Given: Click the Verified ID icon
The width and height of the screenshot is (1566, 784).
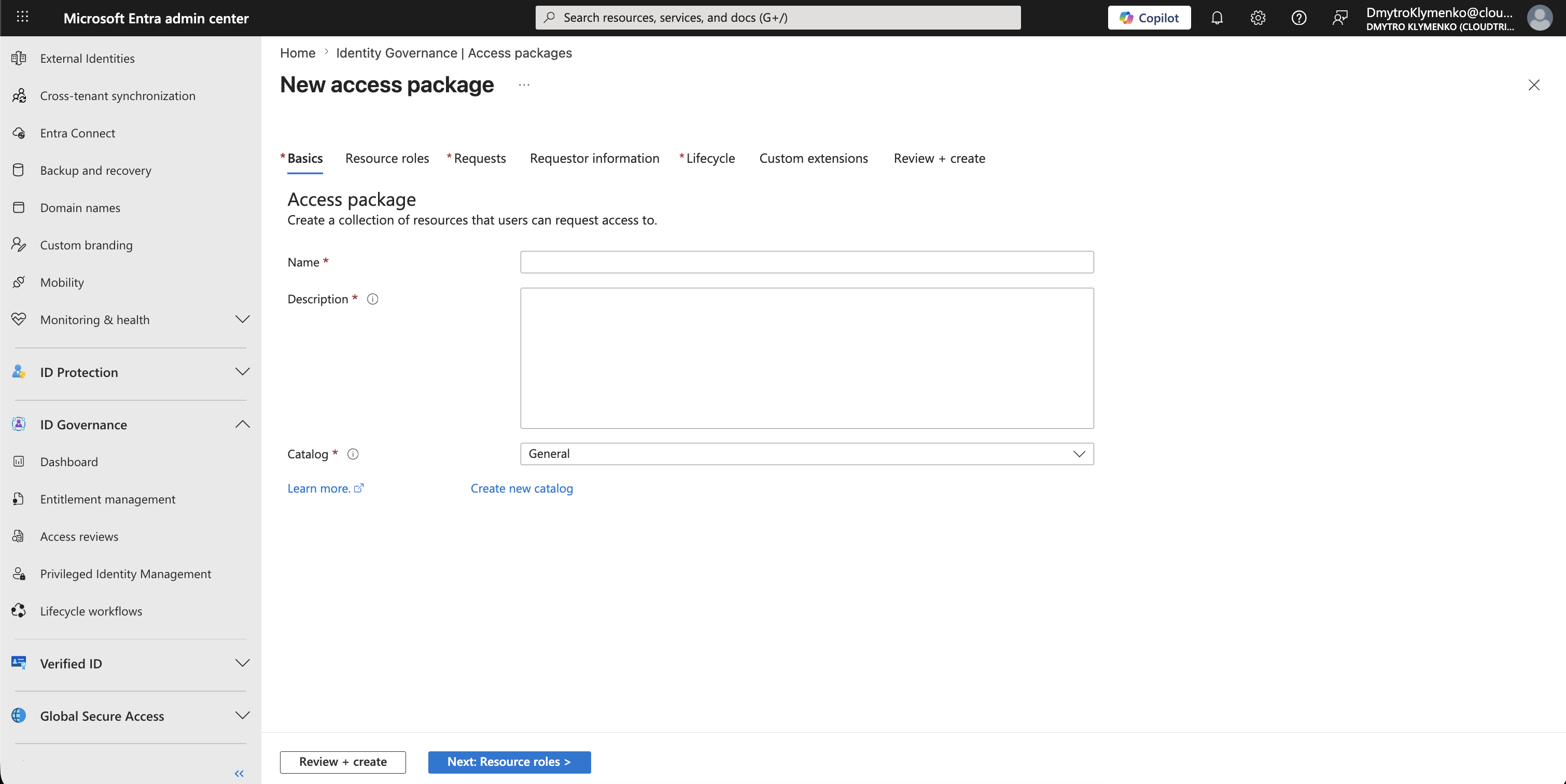Looking at the screenshot, I should click(x=19, y=663).
